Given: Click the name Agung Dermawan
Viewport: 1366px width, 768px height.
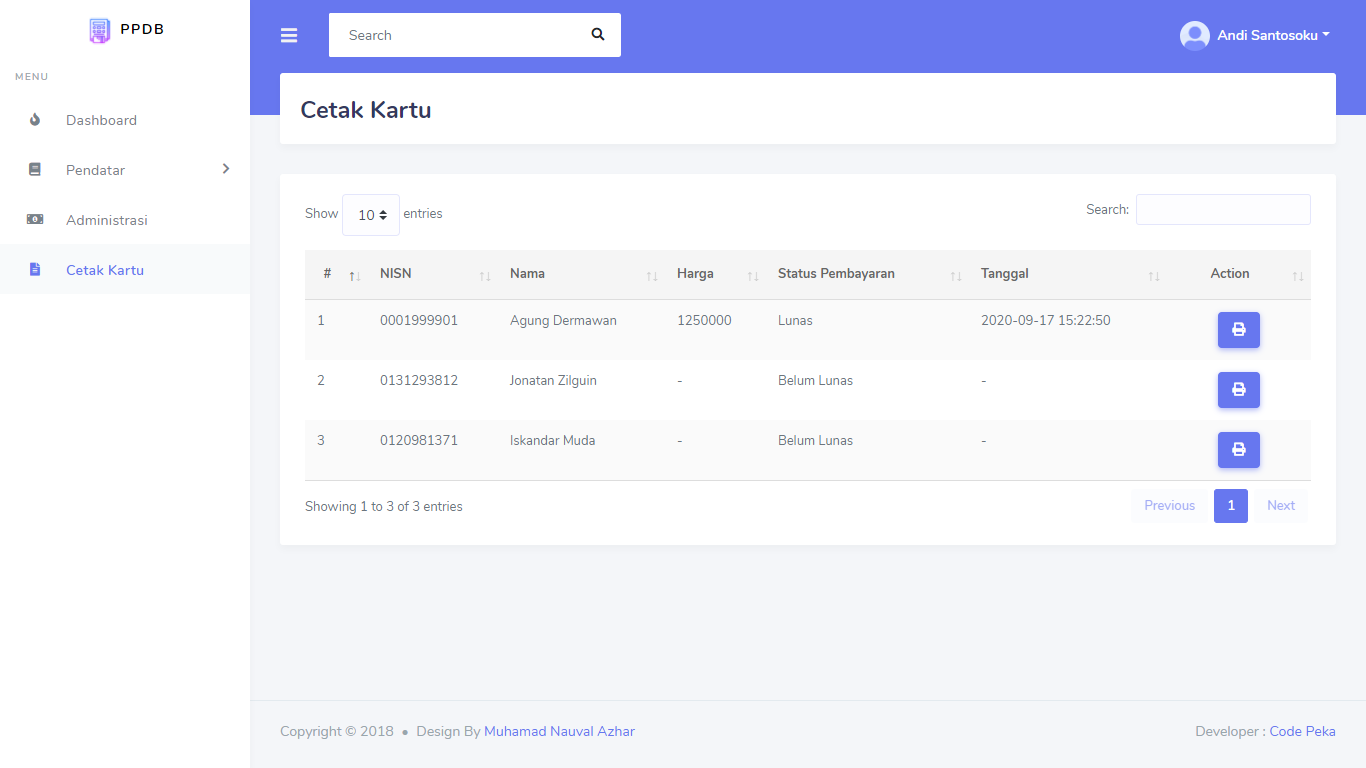Looking at the screenshot, I should click(x=563, y=321).
